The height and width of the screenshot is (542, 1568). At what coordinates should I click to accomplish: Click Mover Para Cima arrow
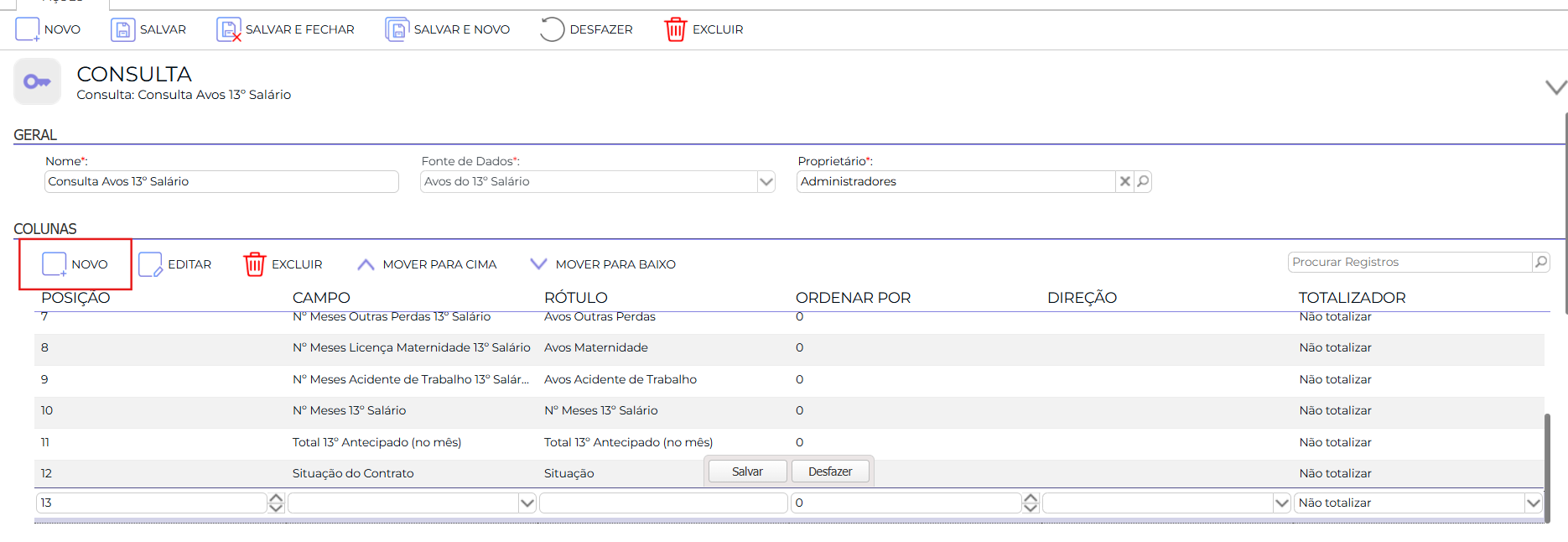[366, 264]
